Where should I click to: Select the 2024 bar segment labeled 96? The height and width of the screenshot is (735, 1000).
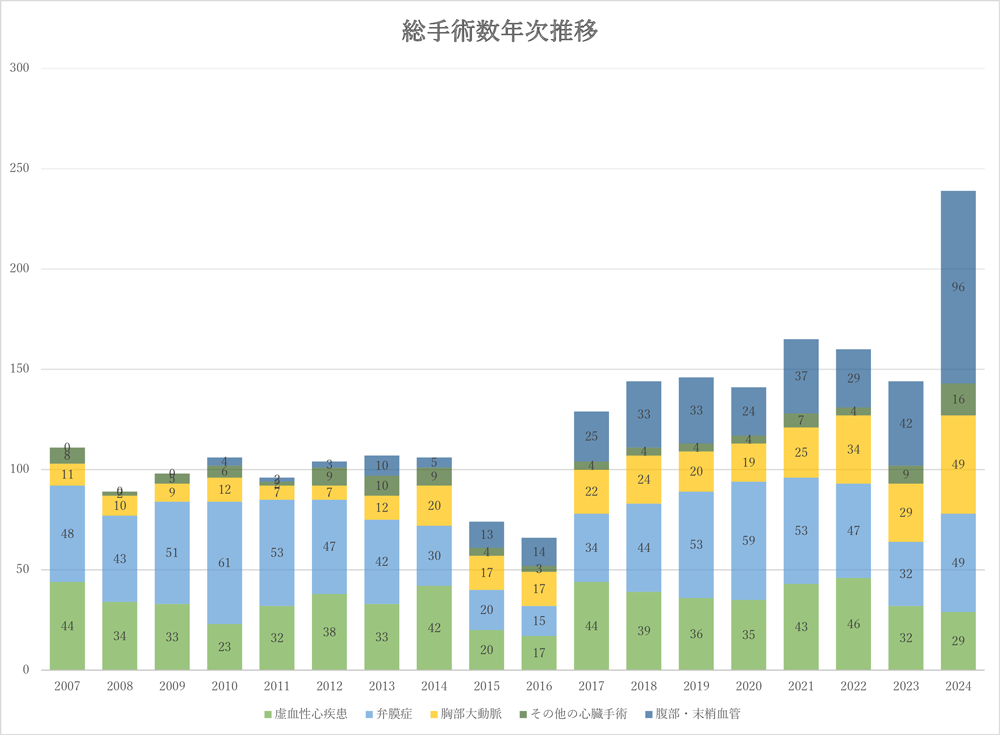point(958,287)
